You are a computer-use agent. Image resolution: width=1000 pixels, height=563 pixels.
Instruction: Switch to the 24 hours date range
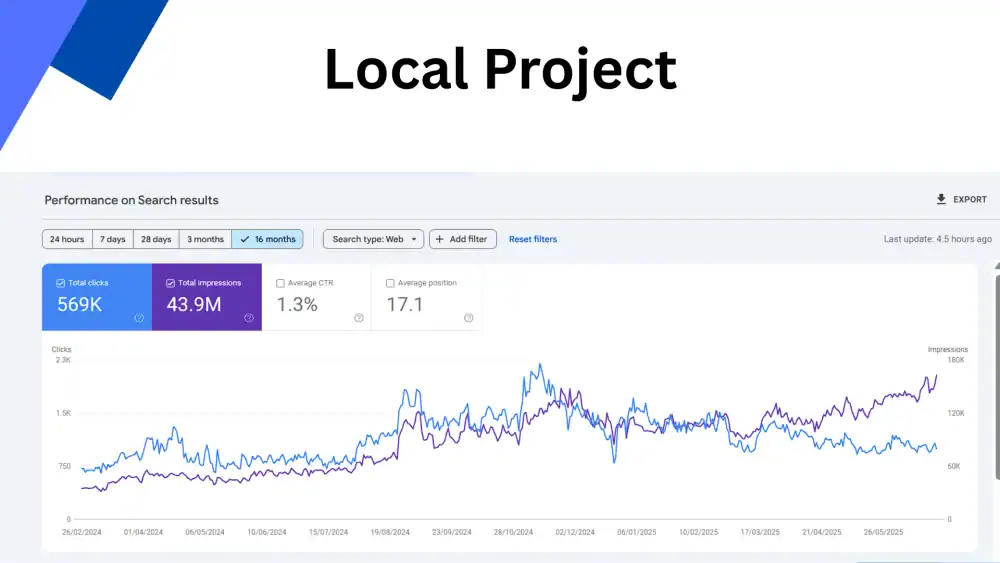click(67, 240)
